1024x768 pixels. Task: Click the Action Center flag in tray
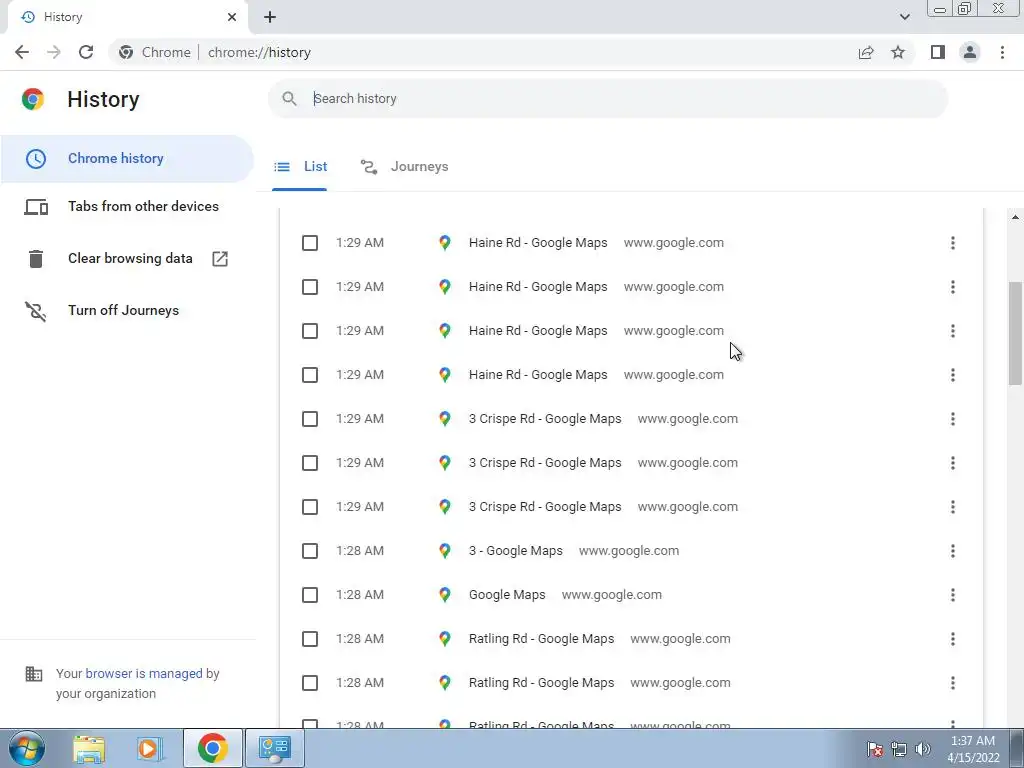[875, 749]
